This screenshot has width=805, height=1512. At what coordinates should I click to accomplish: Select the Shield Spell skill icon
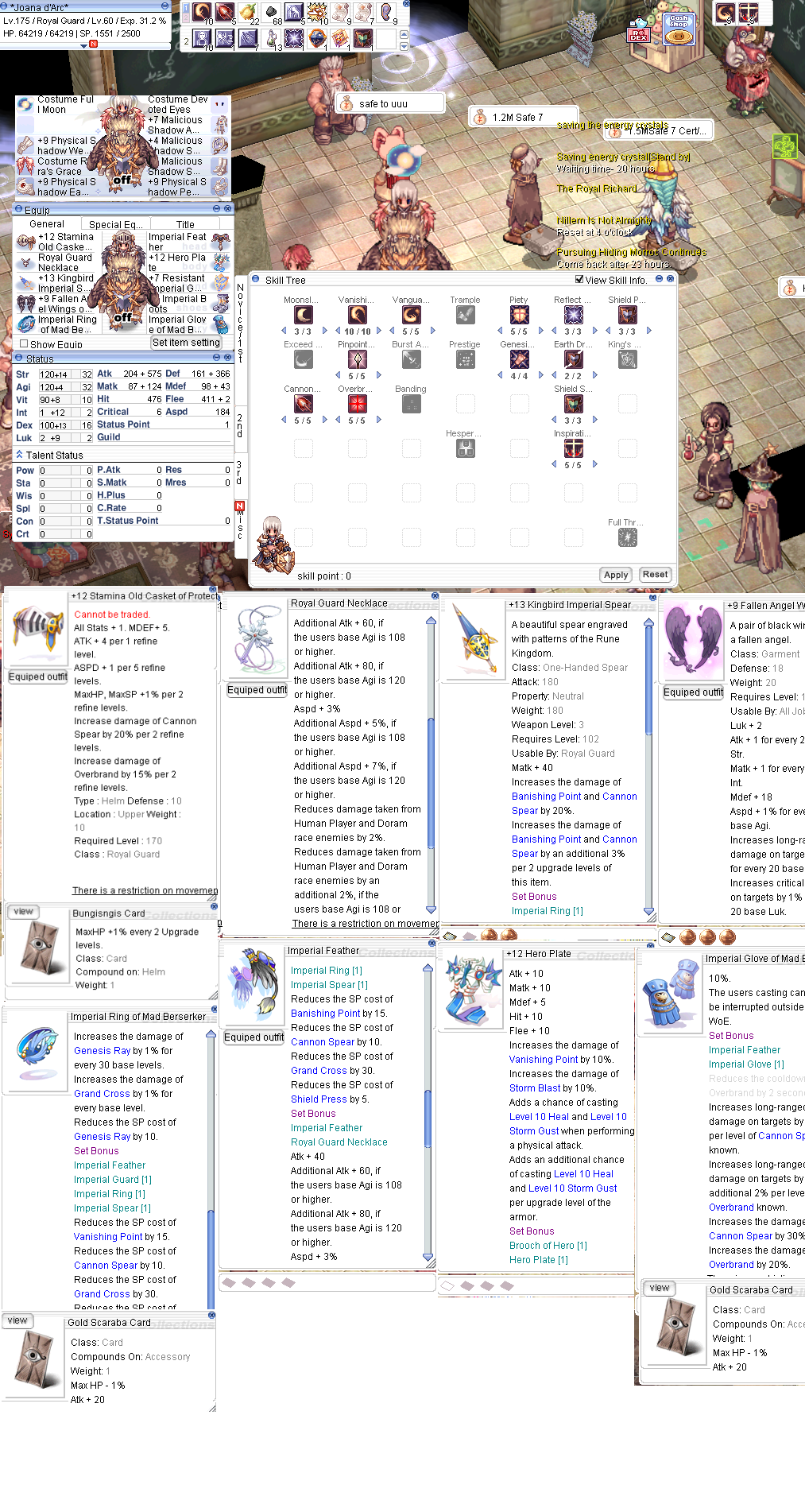click(x=573, y=404)
